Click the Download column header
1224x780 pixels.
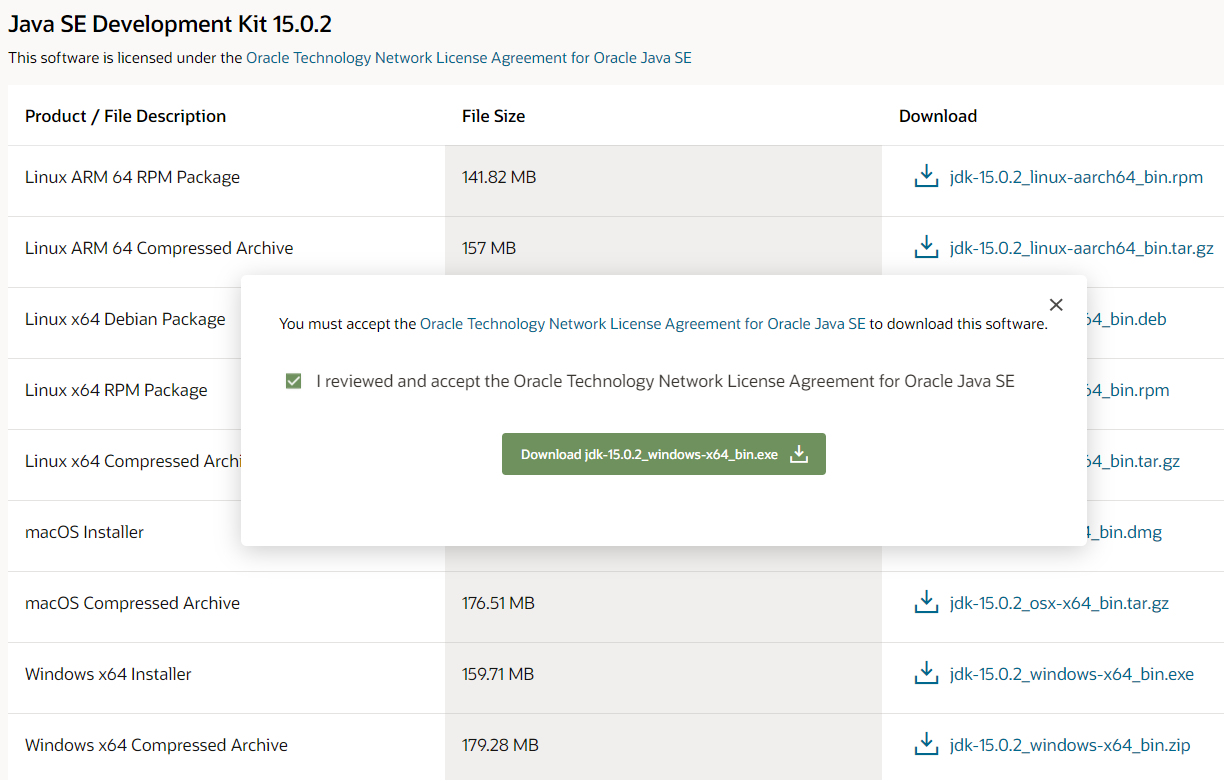click(938, 116)
